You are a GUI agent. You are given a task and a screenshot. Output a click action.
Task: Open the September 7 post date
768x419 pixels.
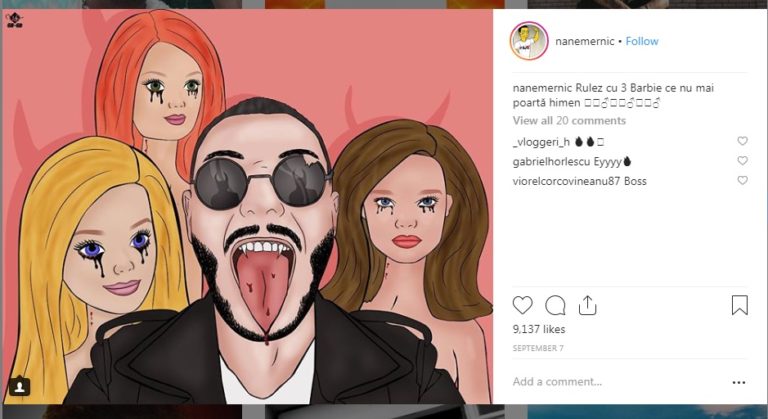[x=536, y=348]
